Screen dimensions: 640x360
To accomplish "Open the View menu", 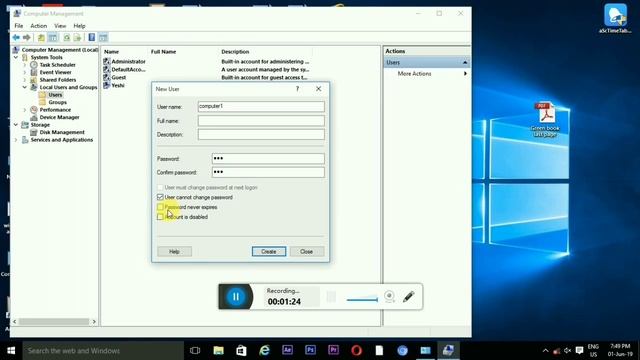I will pos(60,26).
